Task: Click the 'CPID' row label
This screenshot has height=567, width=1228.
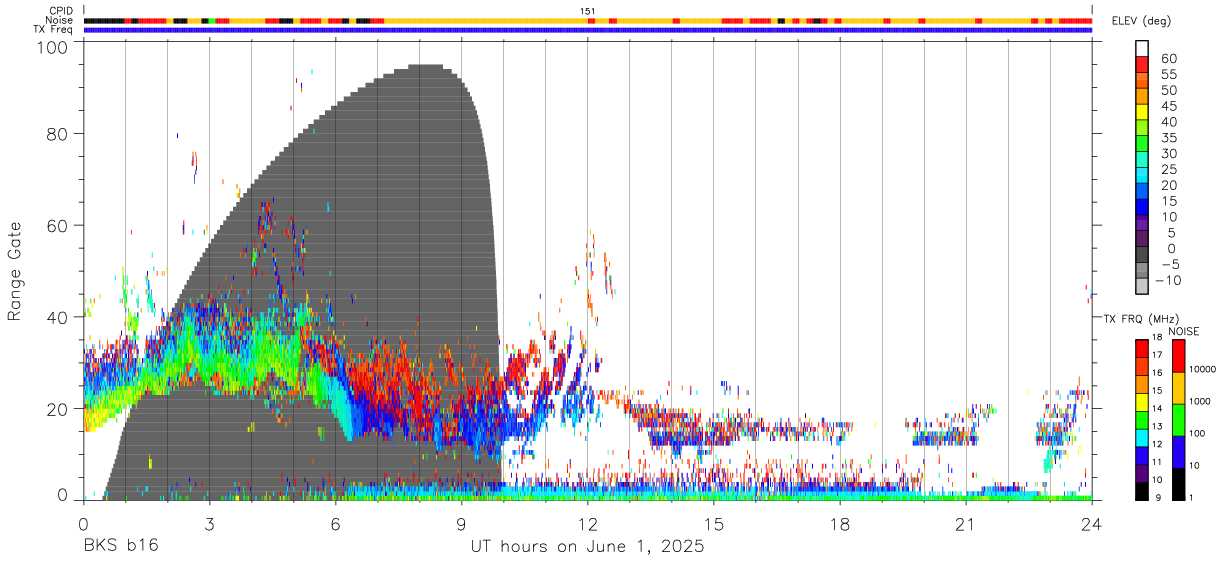Action: 62,11
